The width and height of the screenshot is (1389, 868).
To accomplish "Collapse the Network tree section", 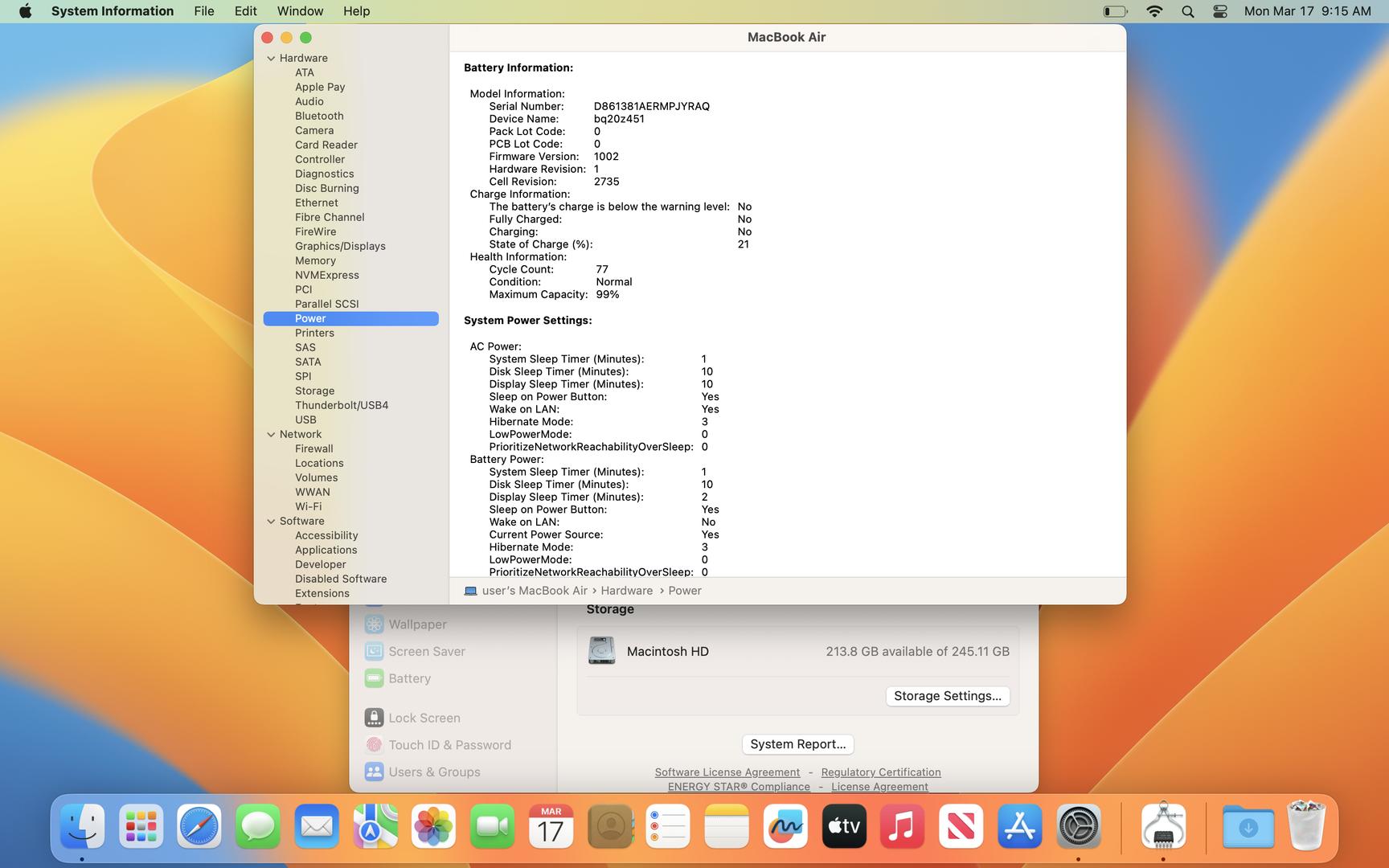I will [271, 434].
